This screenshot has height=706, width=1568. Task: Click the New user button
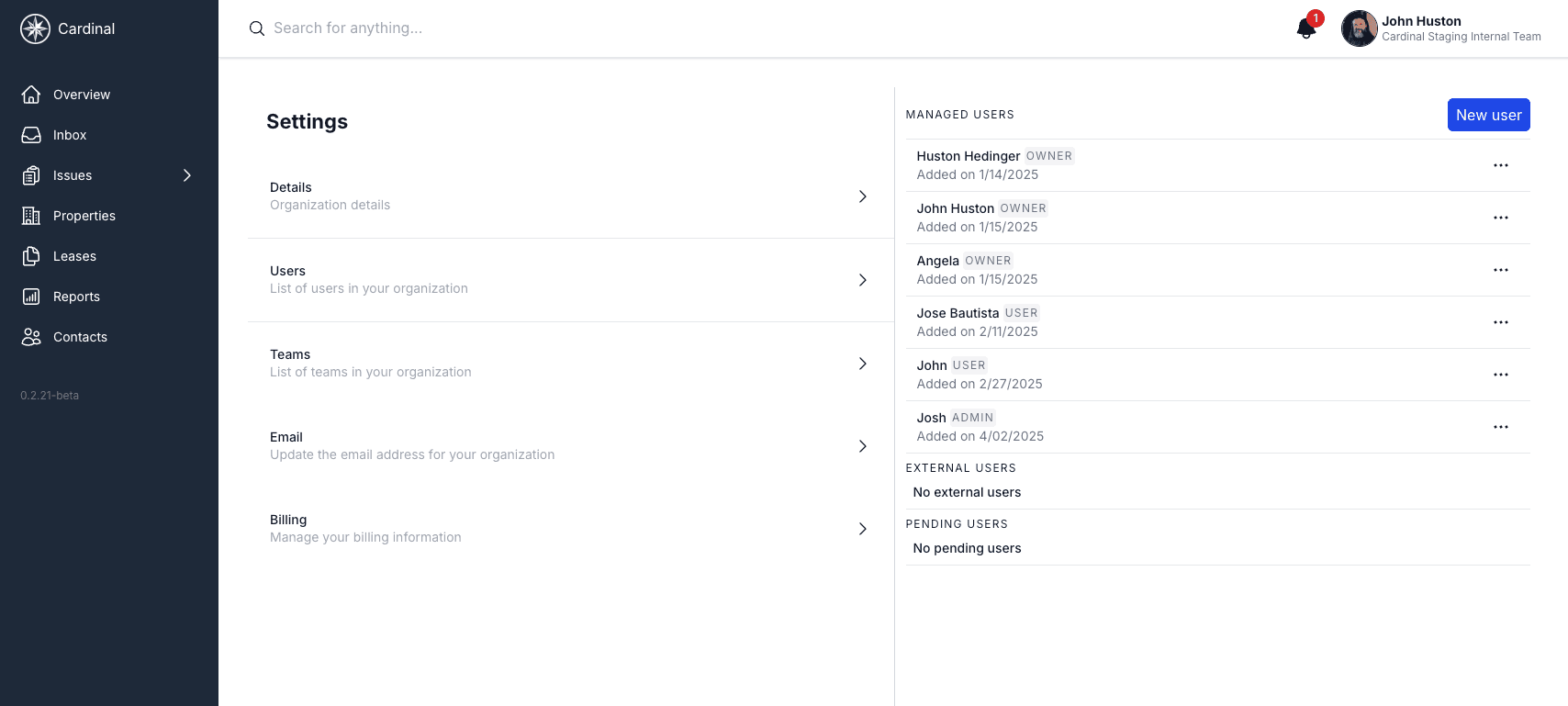click(x=1488, y=115)
